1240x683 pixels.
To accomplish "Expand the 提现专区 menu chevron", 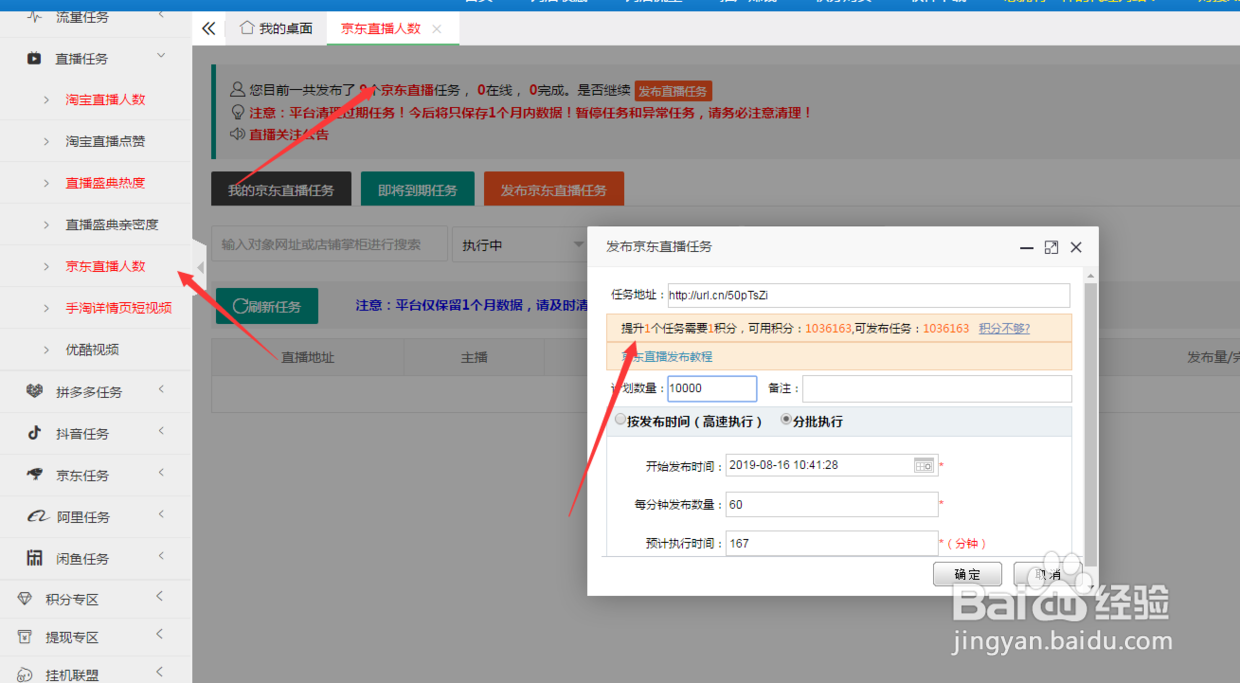I will [160, 635].
